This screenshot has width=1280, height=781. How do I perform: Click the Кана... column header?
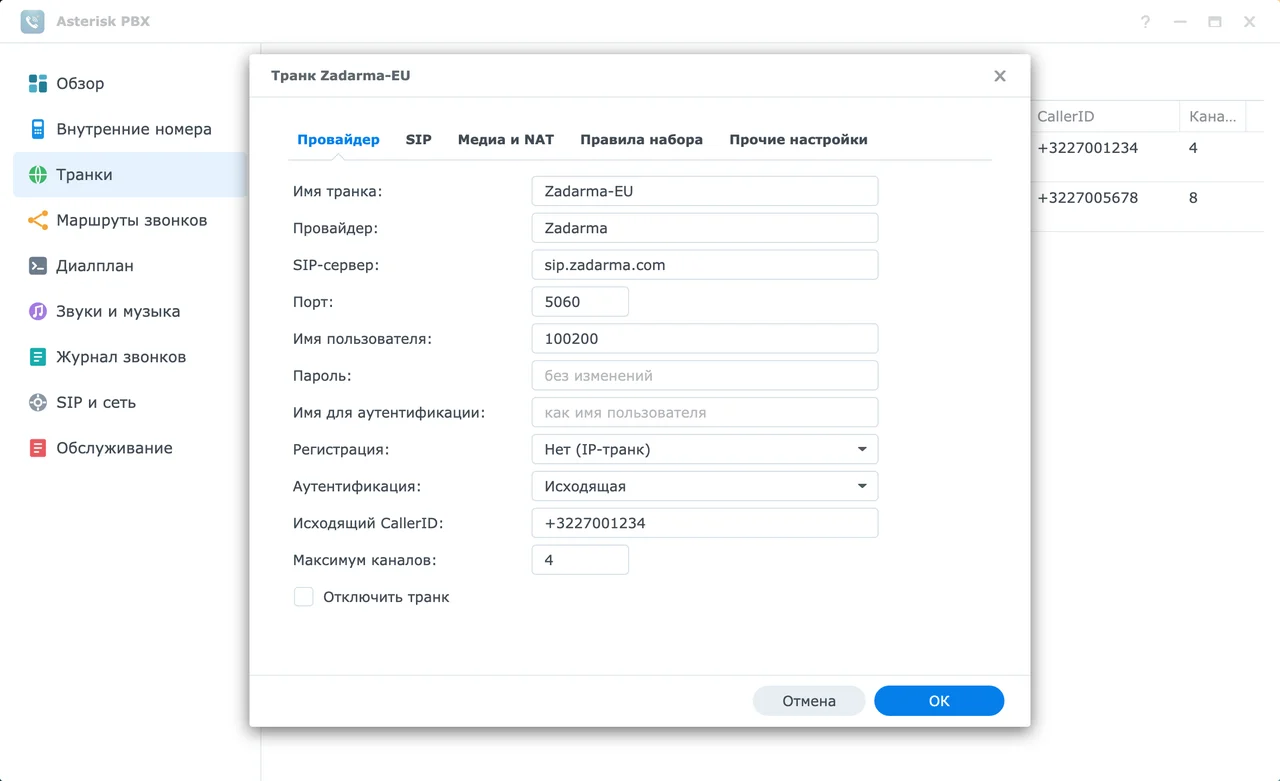pos(1213,116)
